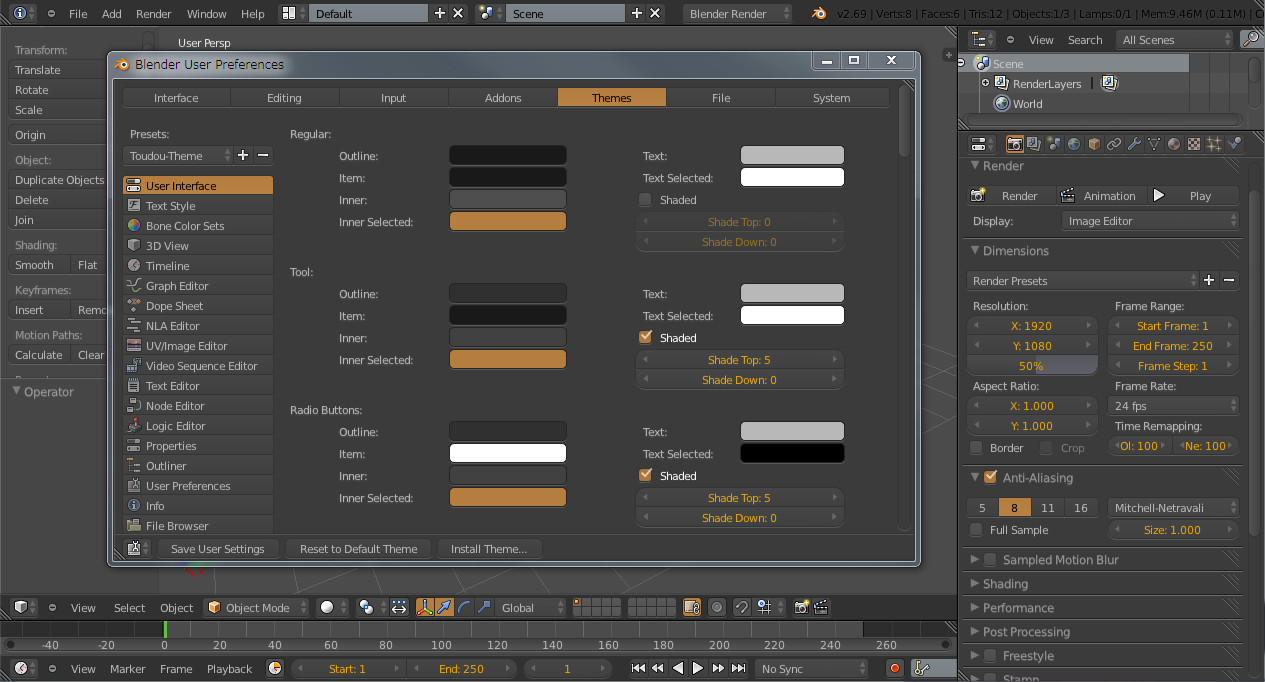The width and height of the screenshot is (1265, 682).
Task: Click the Blender logo in info header
Action: pos(820,14)
